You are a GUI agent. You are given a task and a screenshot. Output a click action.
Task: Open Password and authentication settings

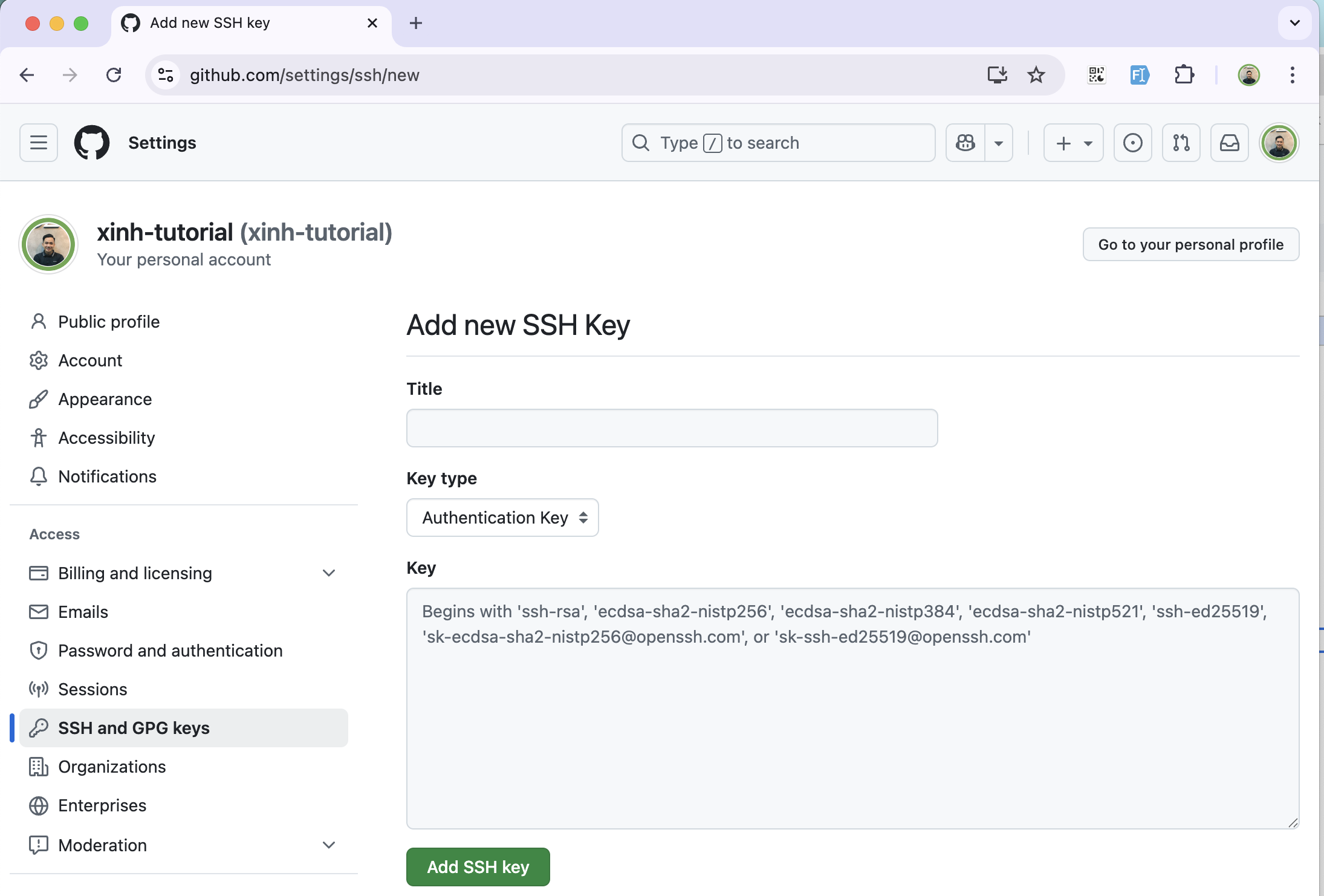coord(184,651)
